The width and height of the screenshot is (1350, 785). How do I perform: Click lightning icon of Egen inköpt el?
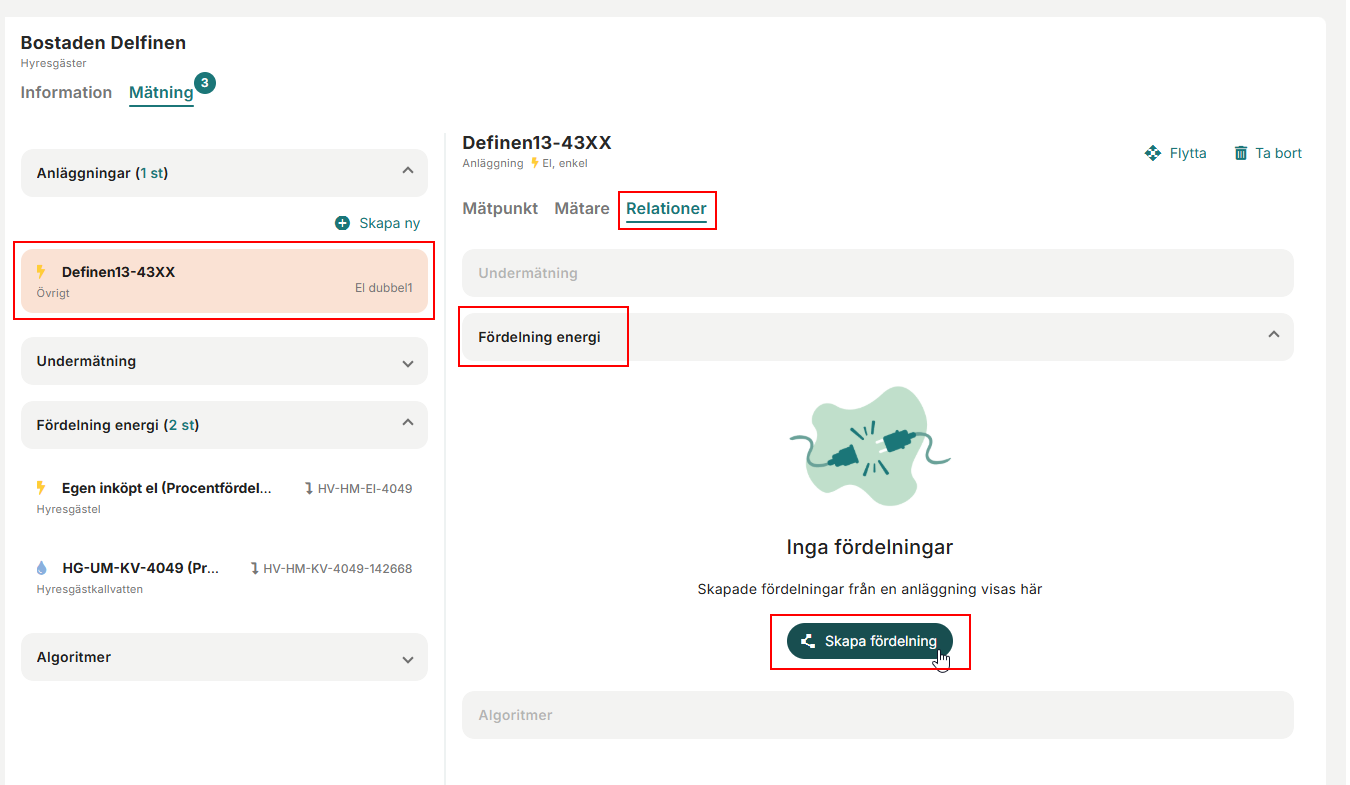click(x=41, y=488)
